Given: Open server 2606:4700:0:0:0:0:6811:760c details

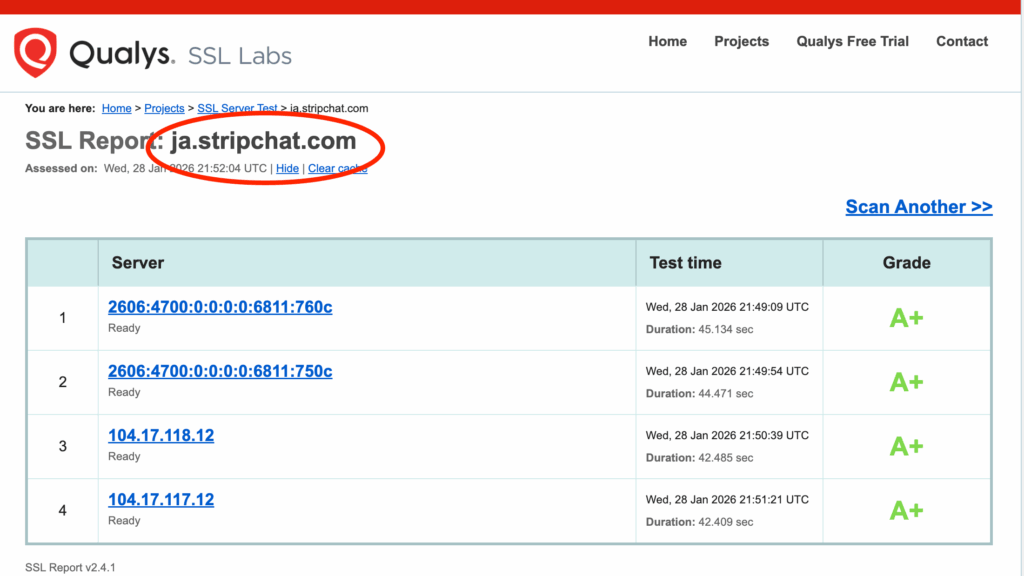Looking at the screenshot, I should (x=220, y=307).
